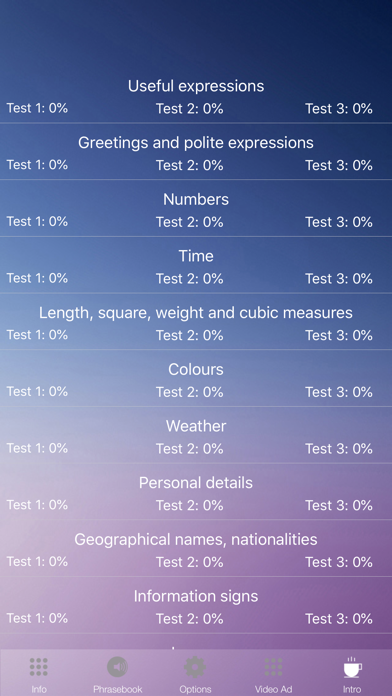
Task: Select the Intro coffee cup icon
Action: 352,667
